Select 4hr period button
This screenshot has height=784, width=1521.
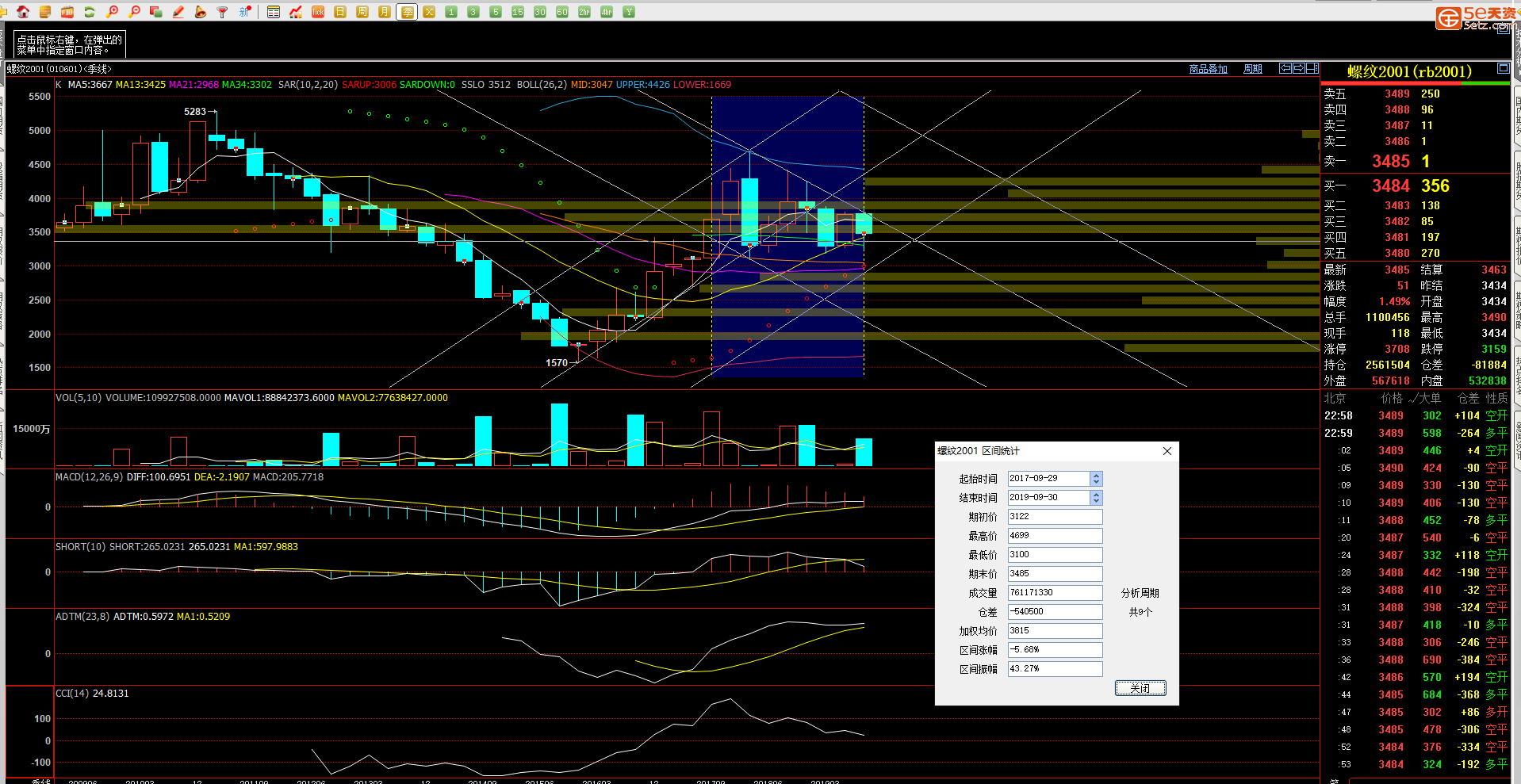(607, 12)
